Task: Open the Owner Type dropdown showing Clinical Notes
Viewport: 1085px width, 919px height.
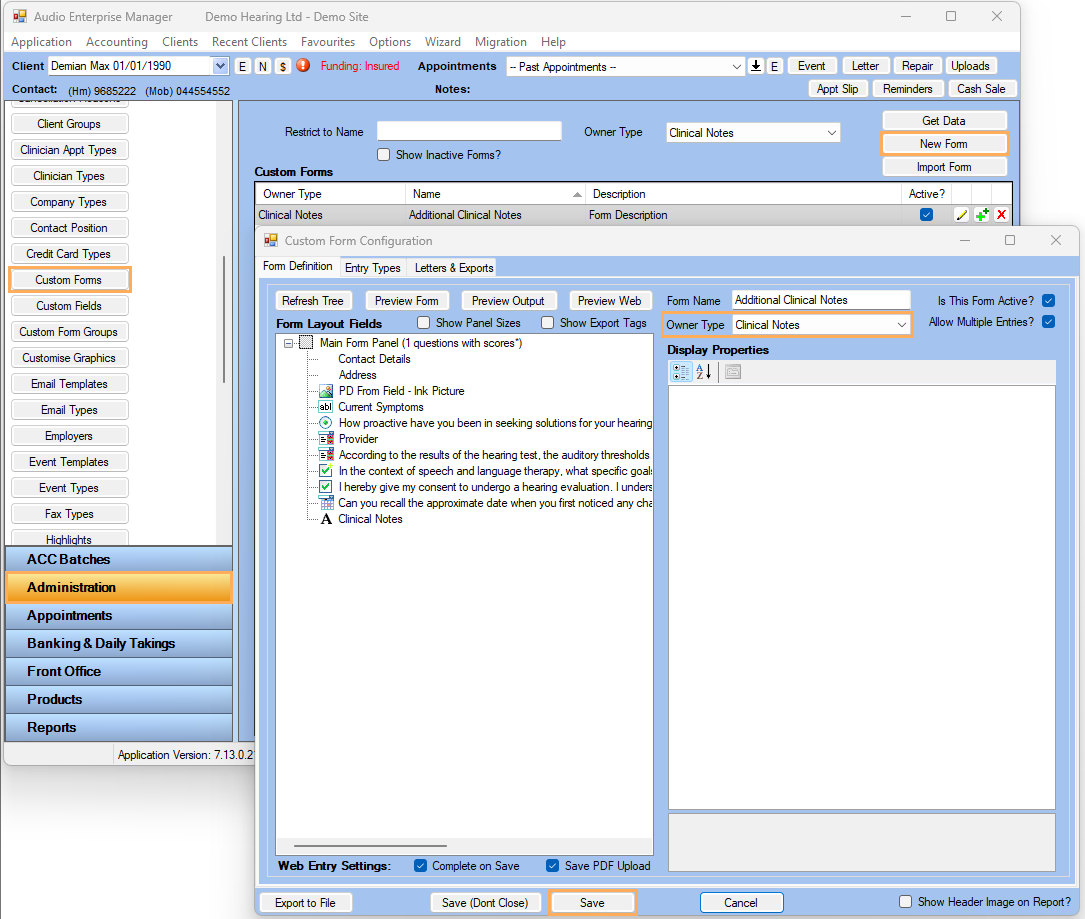Action: [821, 324]
